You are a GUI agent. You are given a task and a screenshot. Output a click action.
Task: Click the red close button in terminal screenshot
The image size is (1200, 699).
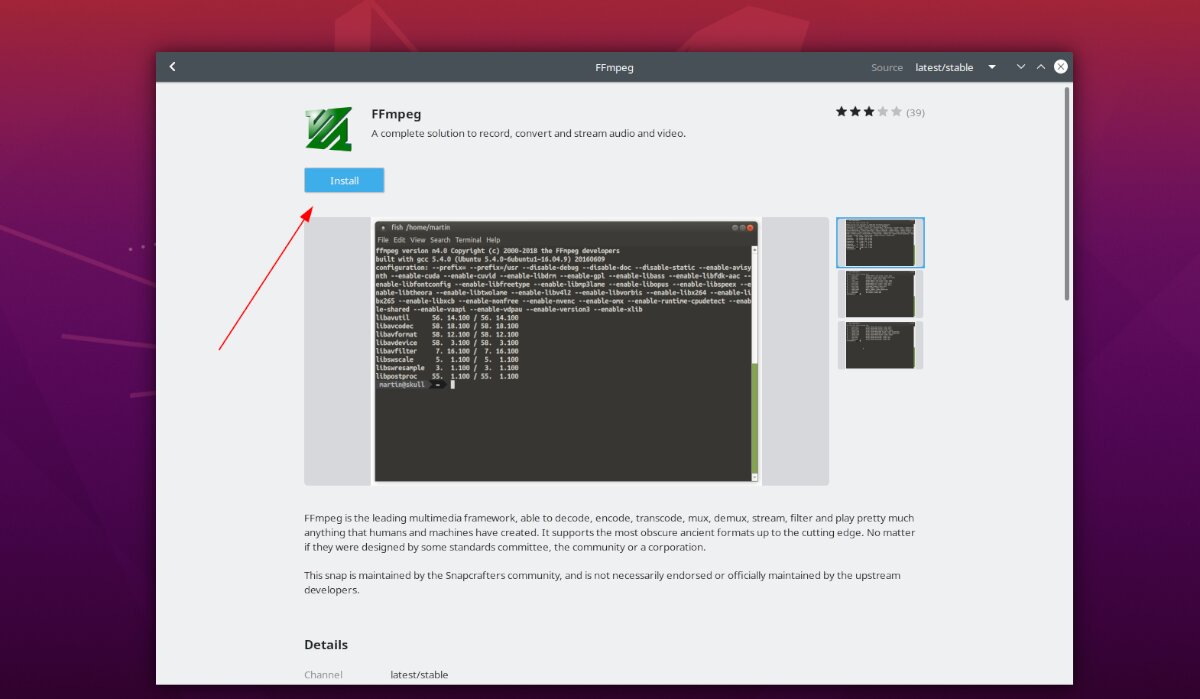750,228
